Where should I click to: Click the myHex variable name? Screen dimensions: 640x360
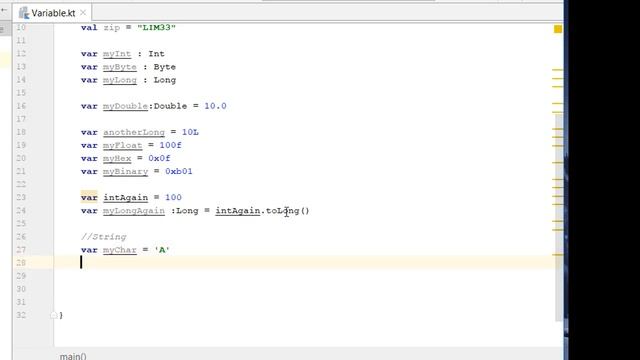click(117, 158)
